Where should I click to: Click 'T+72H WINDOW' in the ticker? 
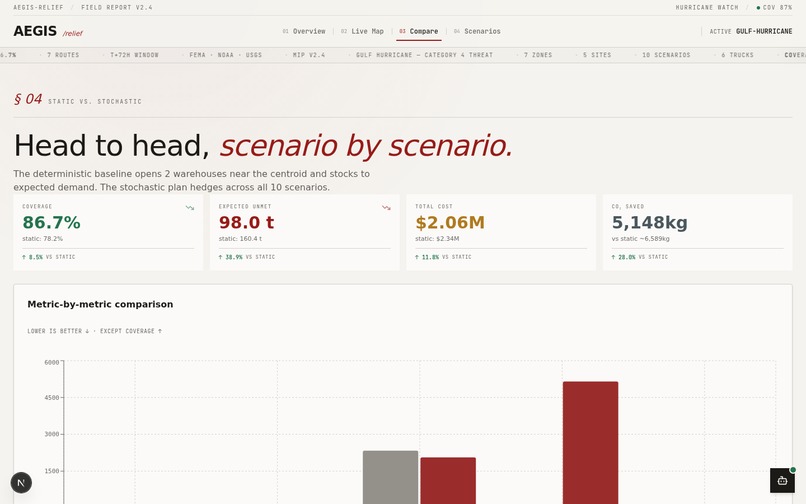click(x=134, y=55)
